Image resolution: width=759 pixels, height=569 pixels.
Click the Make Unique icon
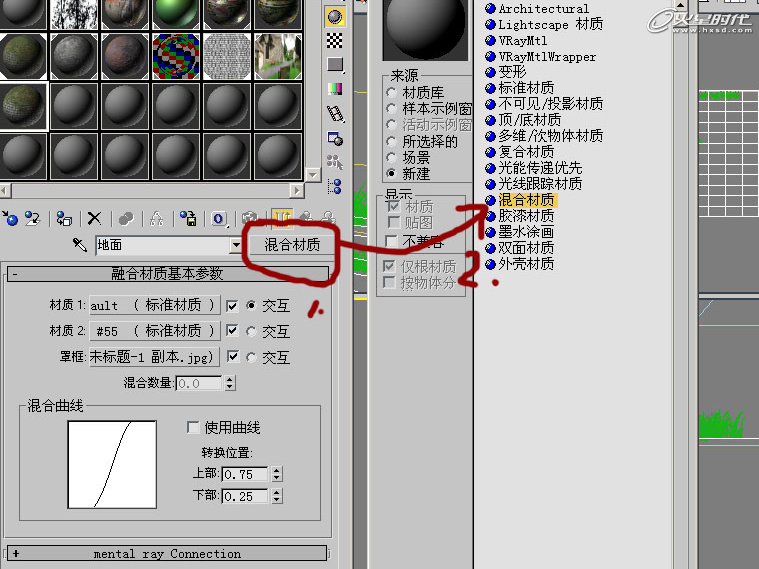(x=156, y=219)
